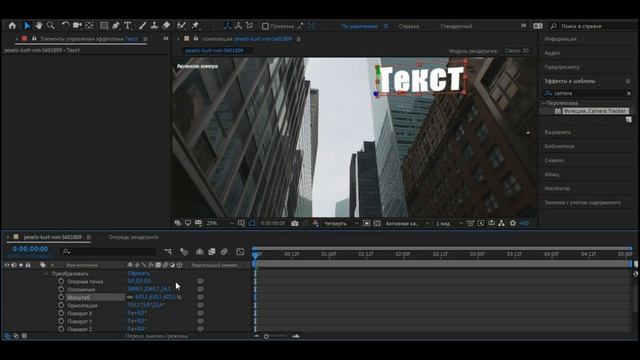
Task: Select the Pan Behind anchor point tool
Action: 89,26
